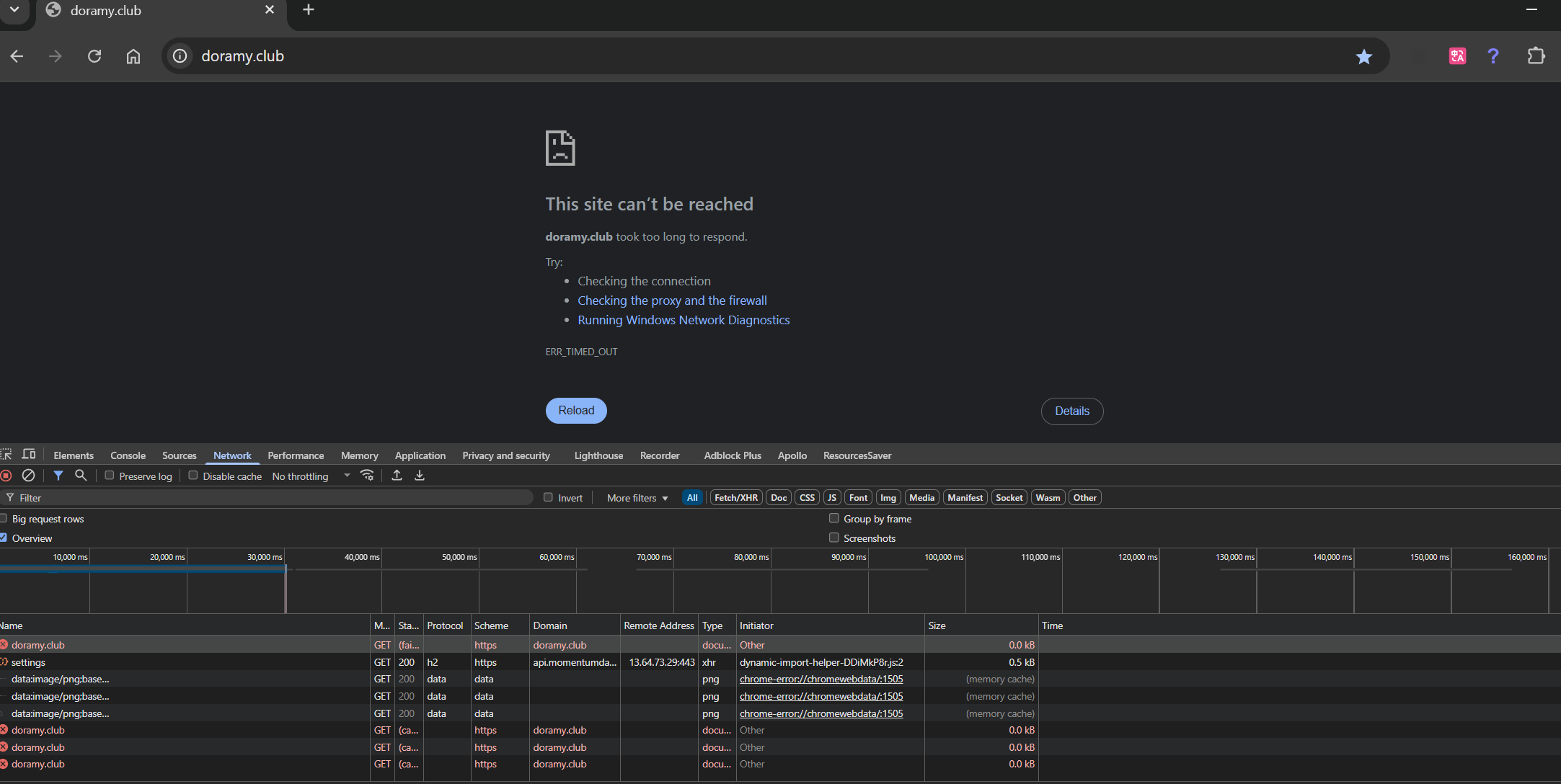Viewport: 1561px width, 784px height.
Task: Click the address bar URL doramy.club
Action: pyautogui.click(x=242, y=56)
